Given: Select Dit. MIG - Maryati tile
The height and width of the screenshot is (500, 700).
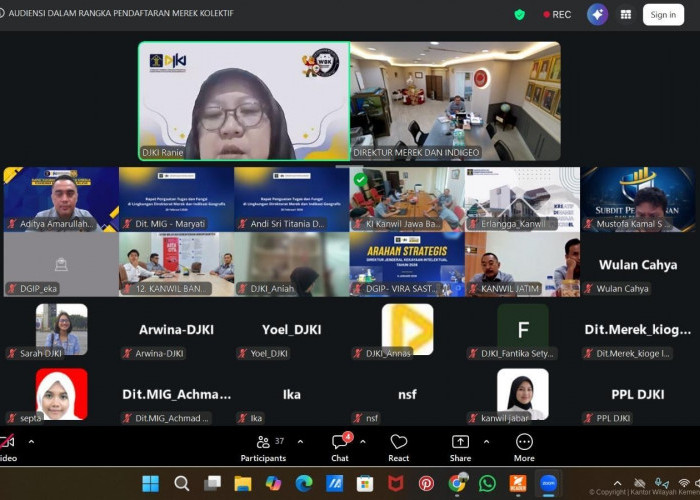Looking at the screenshot, I should [176, 199].
